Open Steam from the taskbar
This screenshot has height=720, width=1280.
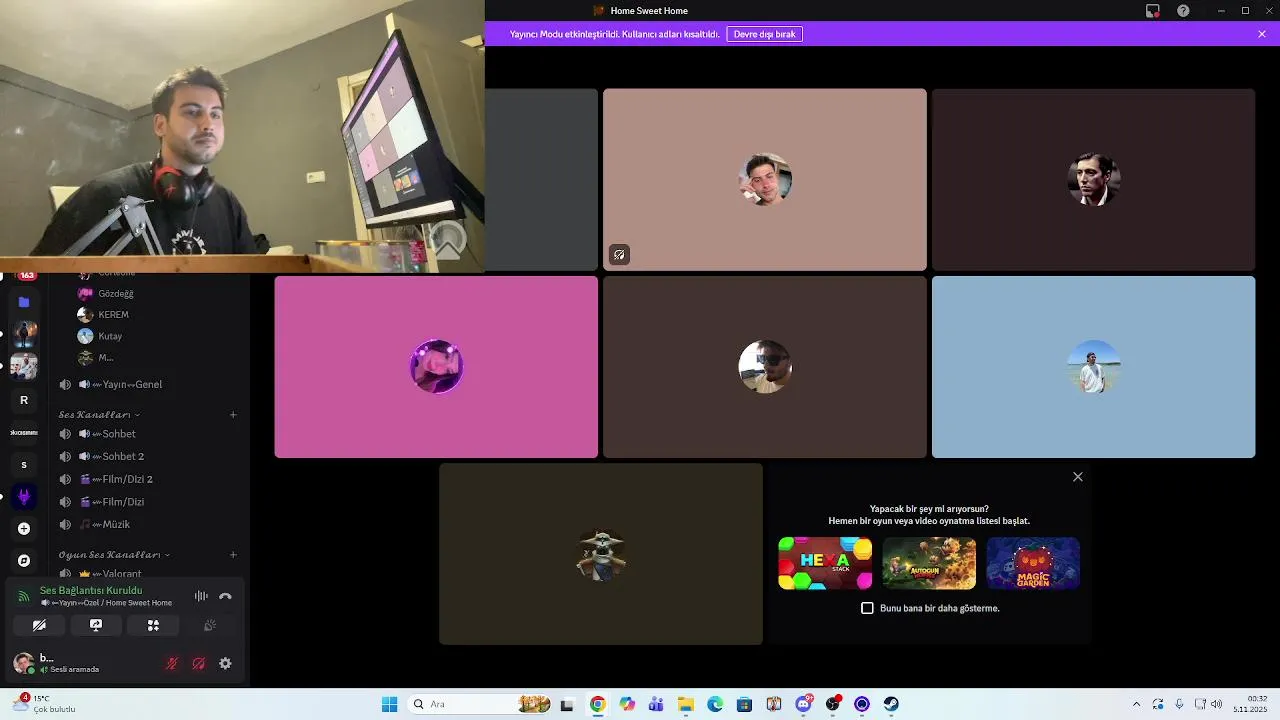891,704
